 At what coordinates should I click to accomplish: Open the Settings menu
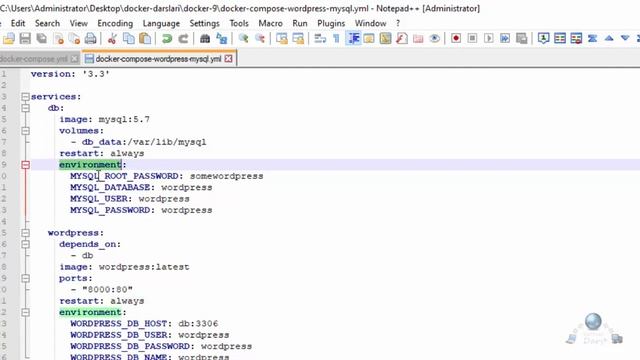click(204, 23)
